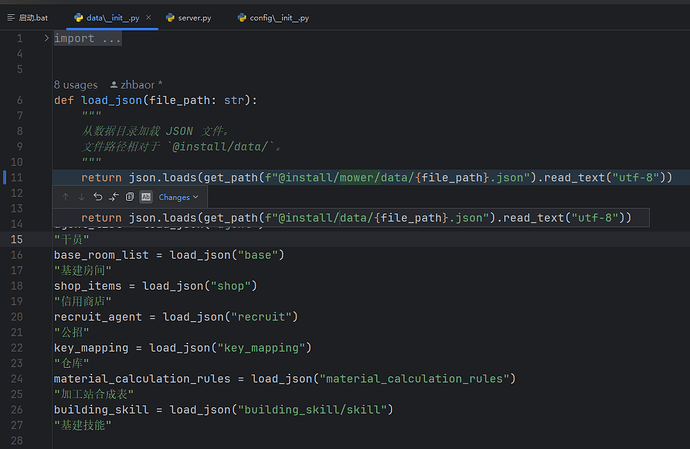
Task: Click the "key_mapping" string argument
Action: pos(261,348)
